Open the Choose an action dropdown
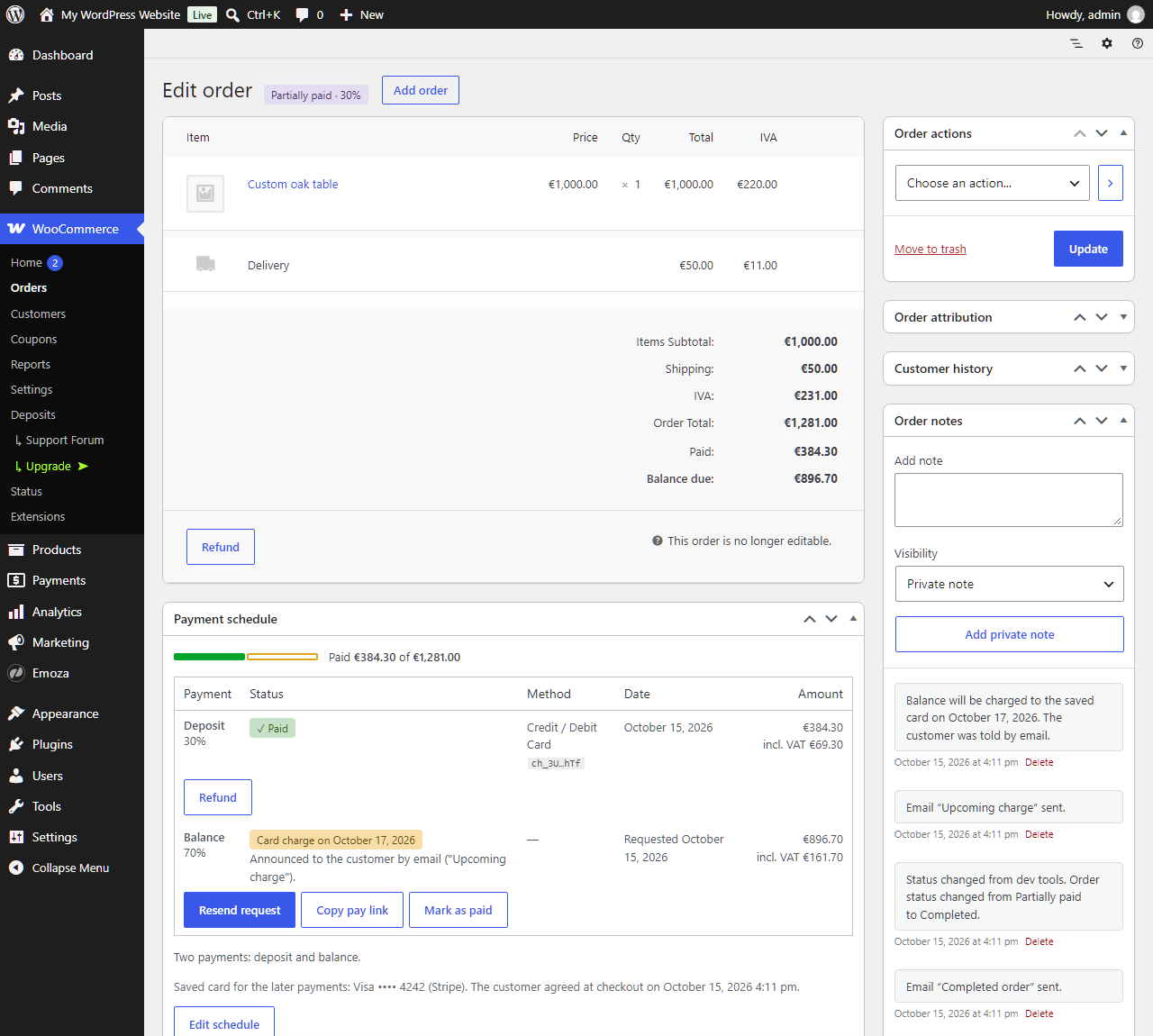 (993, 183)
